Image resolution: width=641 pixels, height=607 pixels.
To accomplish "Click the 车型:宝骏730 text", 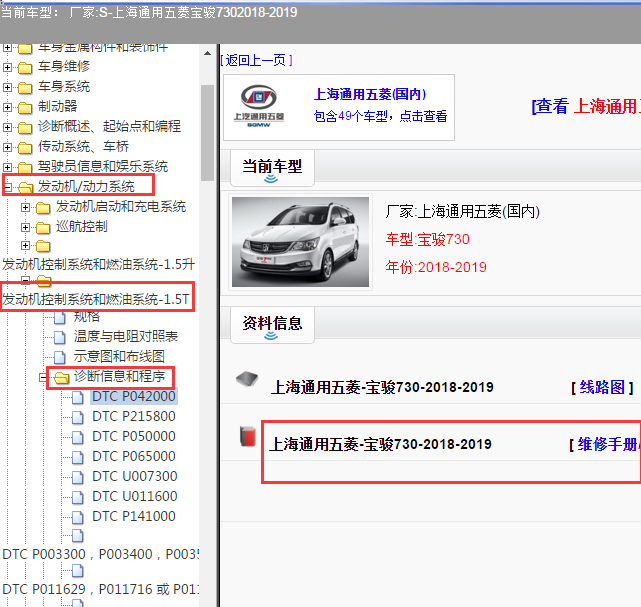I will click(427, 239).
